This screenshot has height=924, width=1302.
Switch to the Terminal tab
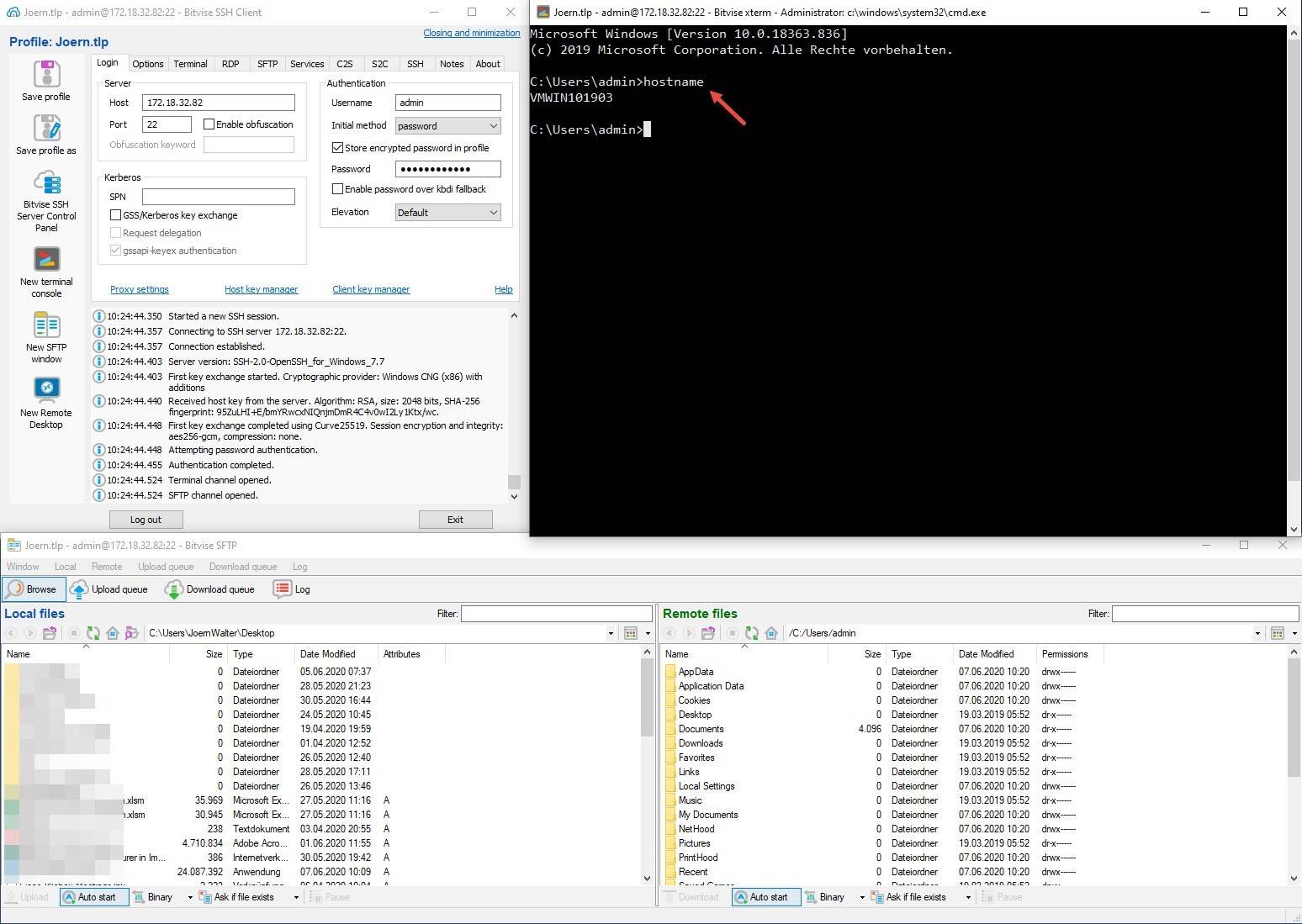[x=190, y=64]
